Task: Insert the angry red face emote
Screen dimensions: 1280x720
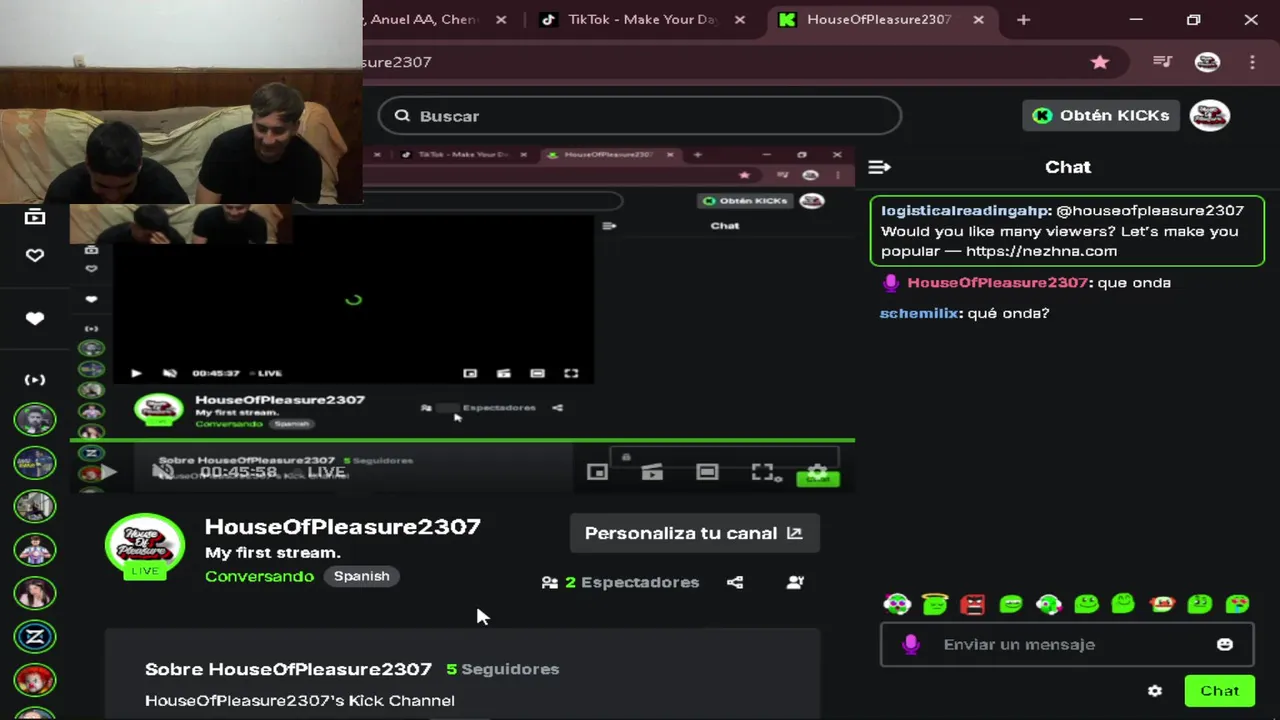Action: tap(972, 604)
